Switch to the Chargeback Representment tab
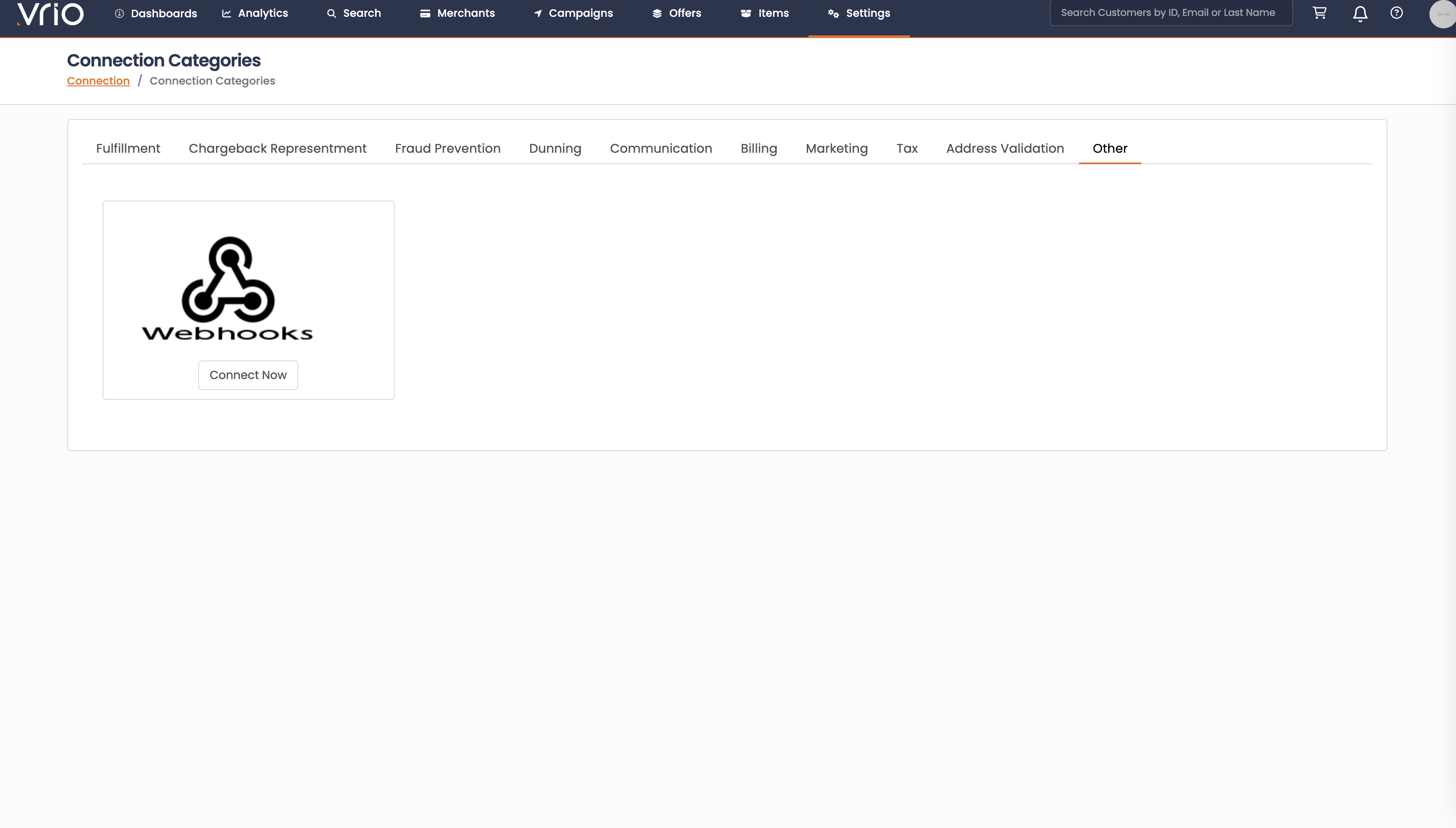The width and height of the screenshot is (1456, 828). tap(277, 148)
